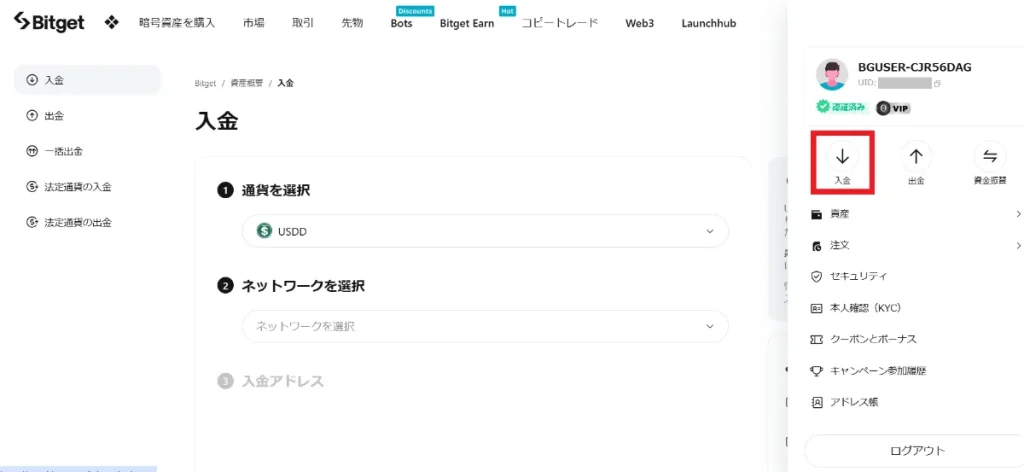
Task: Open the 暗号資産を購入 menu
Action: pos(177,23)
